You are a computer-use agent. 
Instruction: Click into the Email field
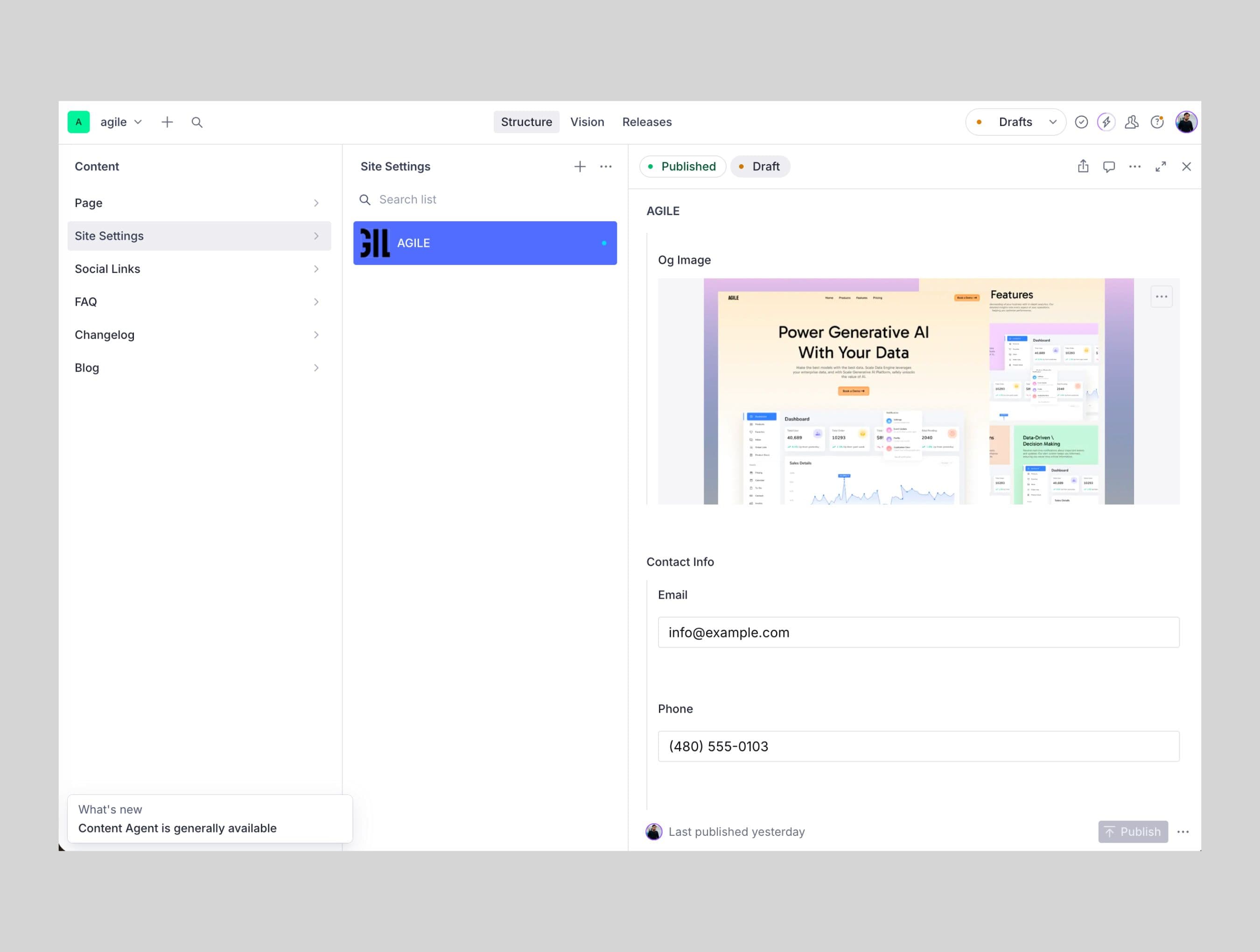(x=918, y=632)
